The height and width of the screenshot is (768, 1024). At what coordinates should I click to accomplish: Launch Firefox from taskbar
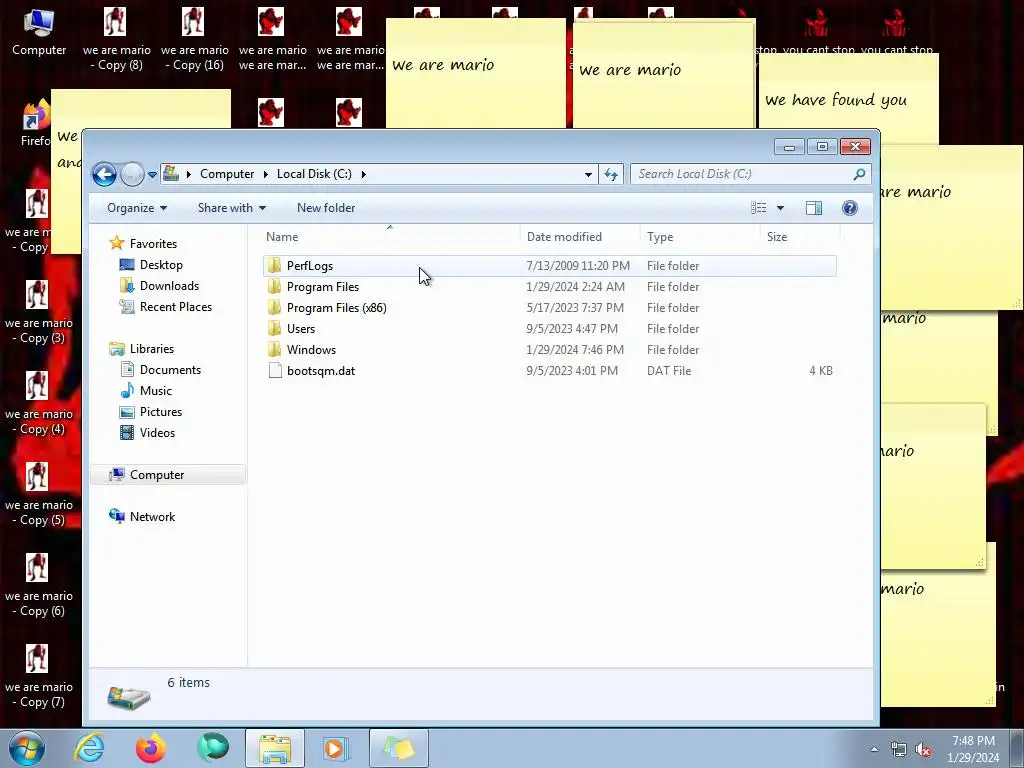coord(151,748)
